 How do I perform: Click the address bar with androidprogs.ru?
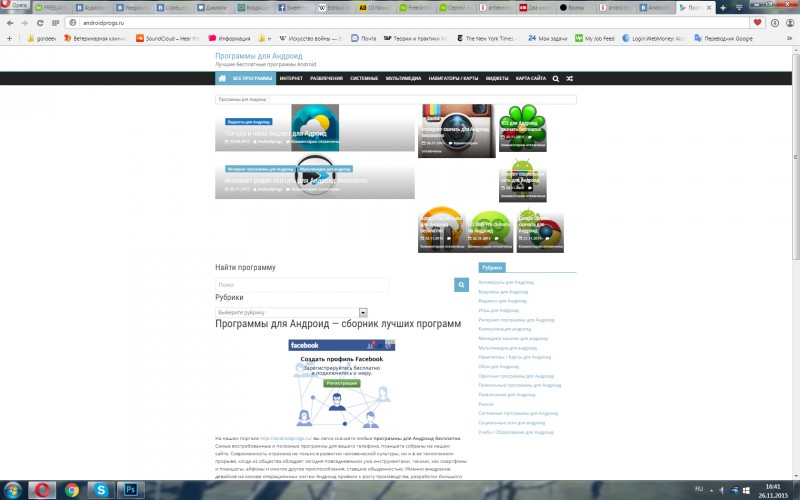click(x=407, y=23)
